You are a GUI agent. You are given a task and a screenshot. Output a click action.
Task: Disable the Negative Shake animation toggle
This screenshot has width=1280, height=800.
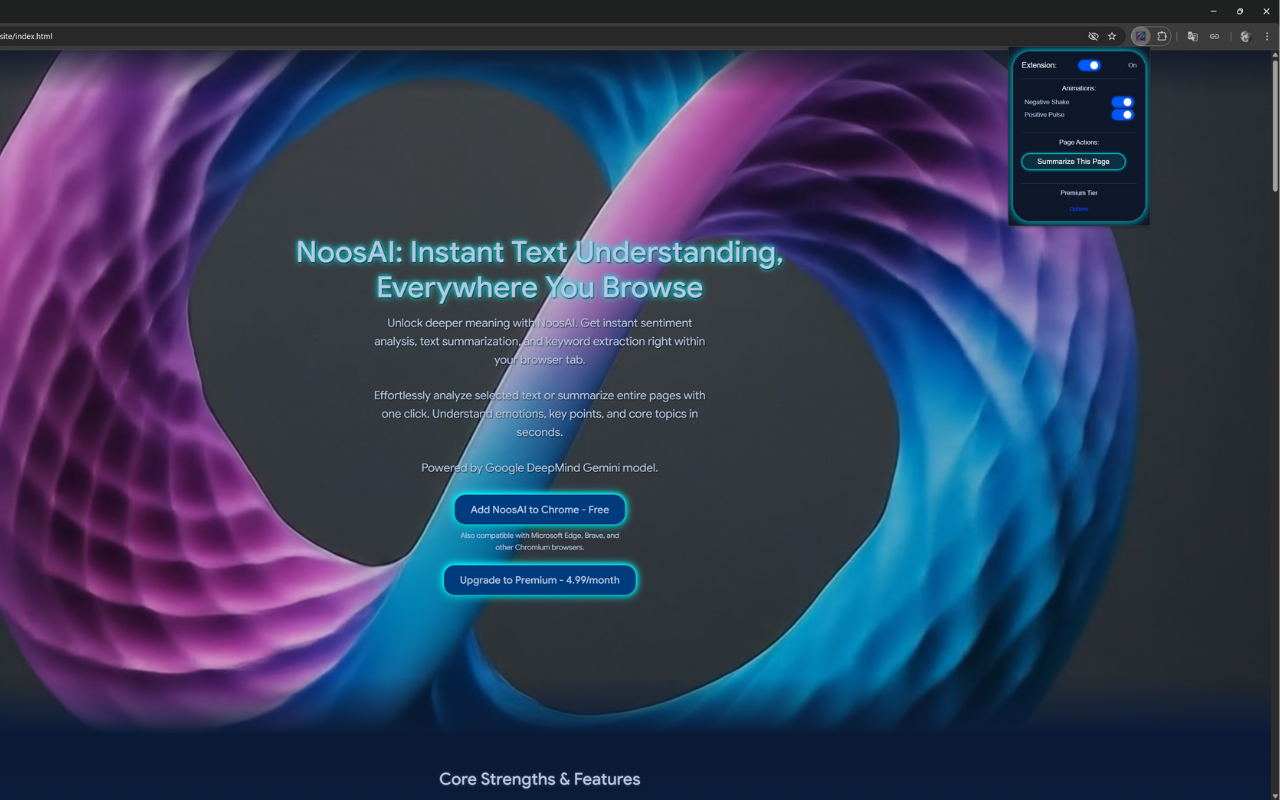[1122, 102]
